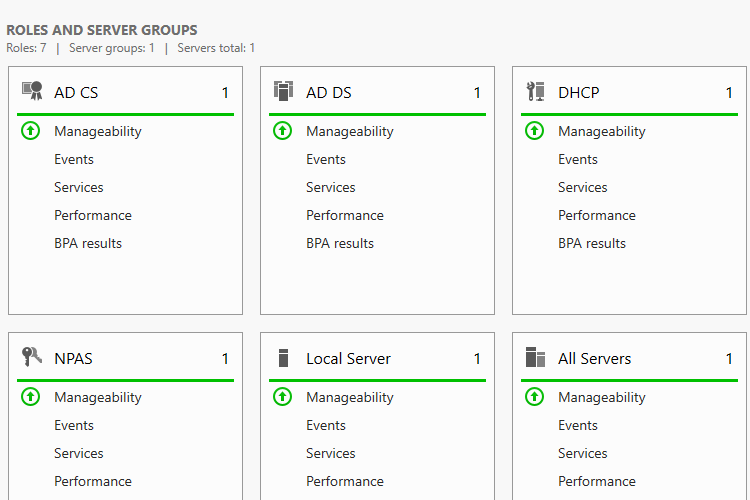This screenshot has width=750, height=500.
Task: Open Performance in the NPAS tile
Action: pyautogui.click(x=93, y=481)
